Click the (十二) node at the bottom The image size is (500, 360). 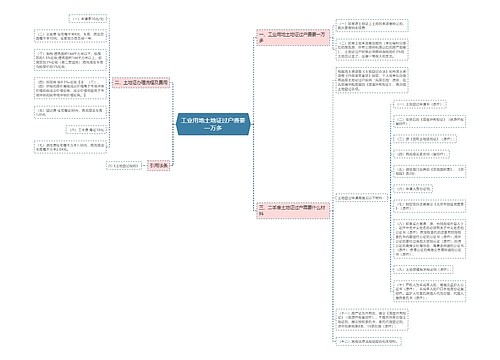tap(369, 341)
